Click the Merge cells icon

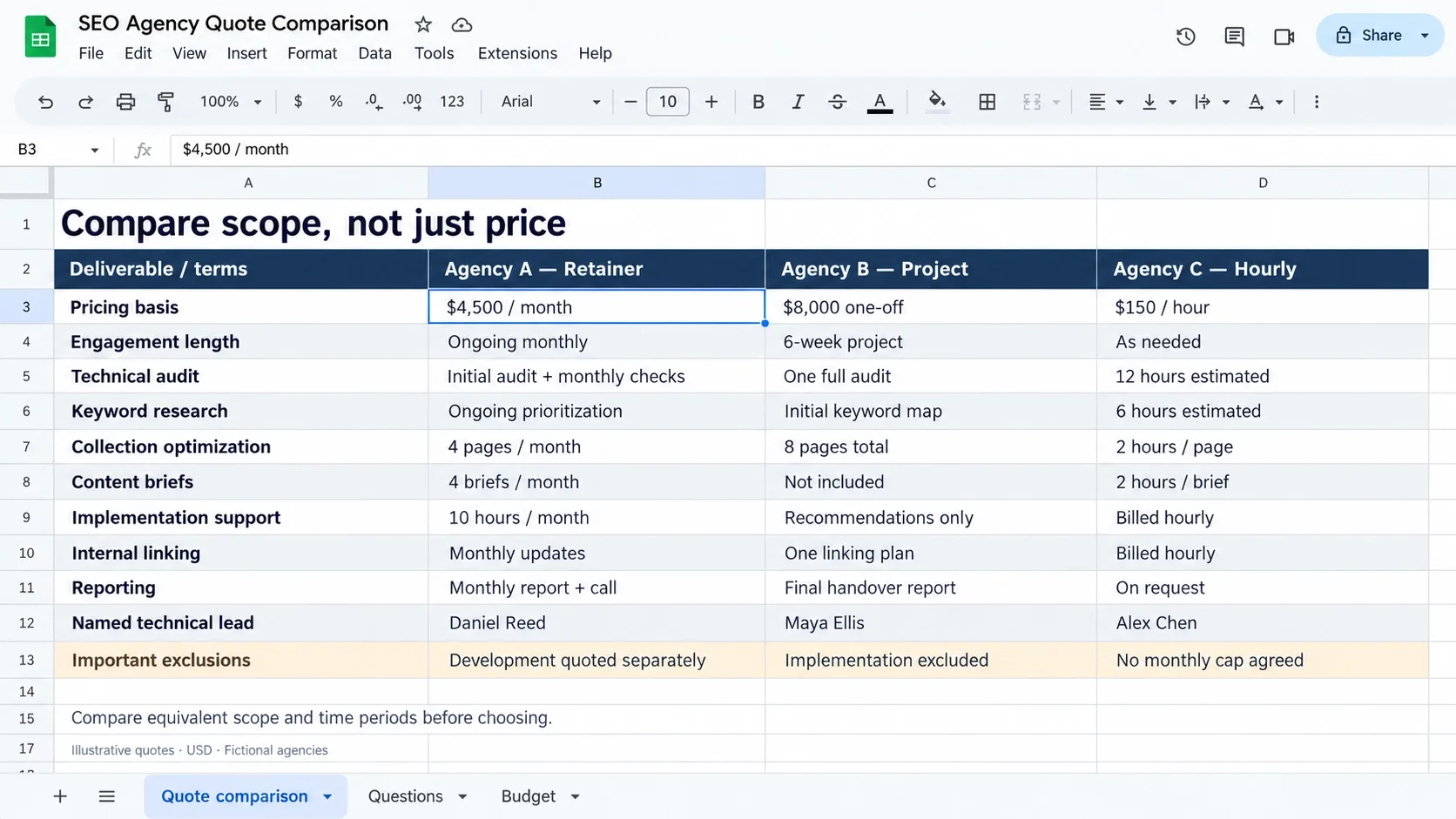[x=1032, y=102]
